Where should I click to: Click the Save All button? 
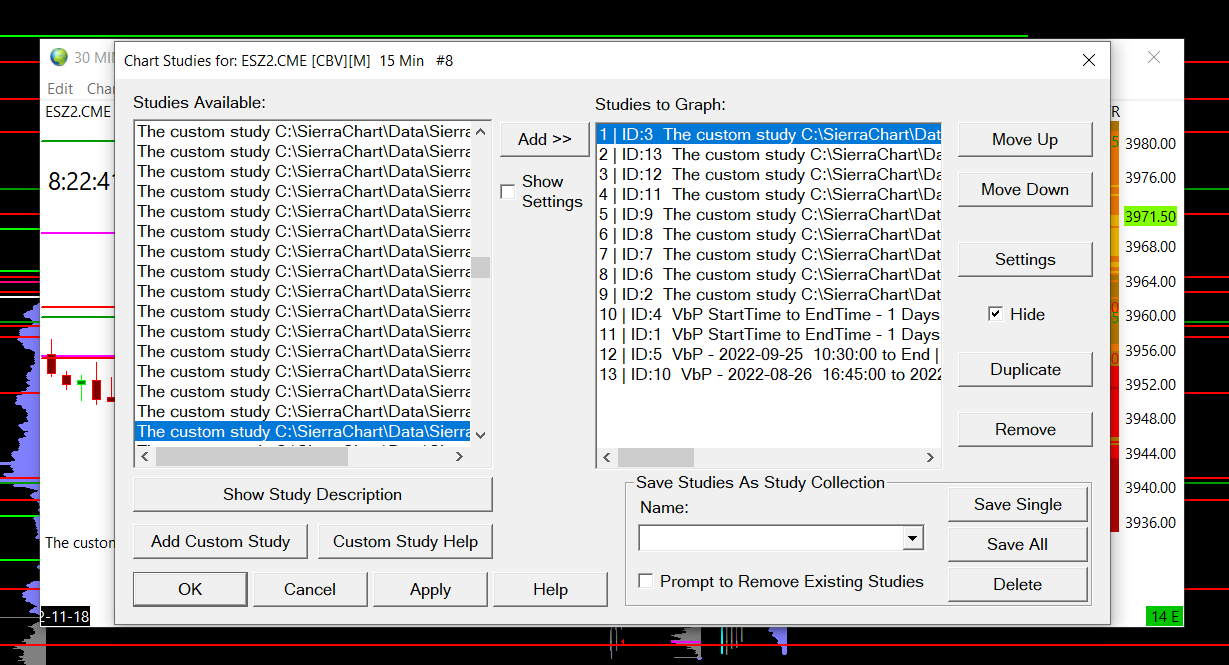pos(1018,545)
